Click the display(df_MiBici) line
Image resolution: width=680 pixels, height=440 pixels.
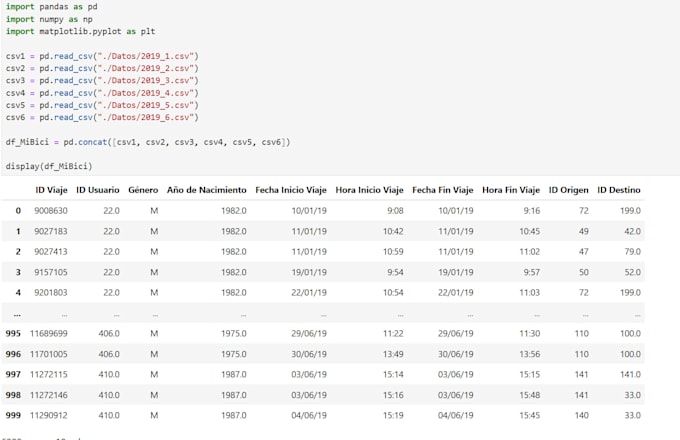pos(49,166)
